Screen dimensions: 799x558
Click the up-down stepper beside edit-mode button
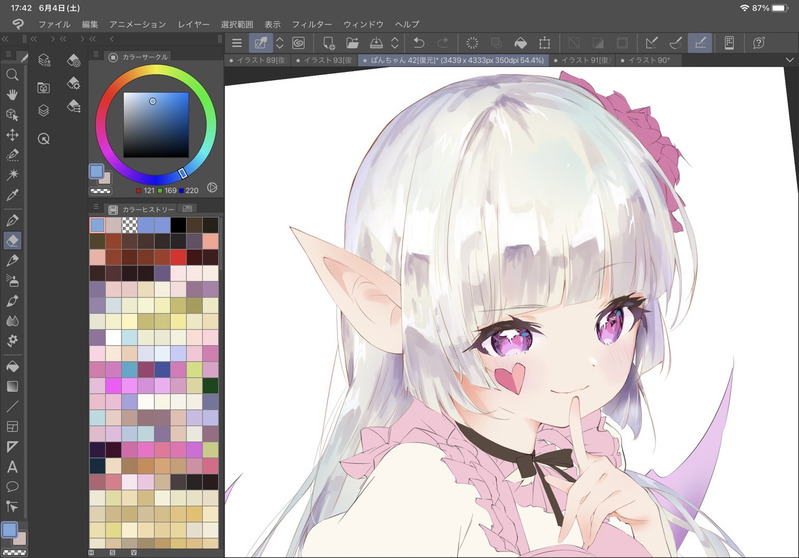point(279,43)
